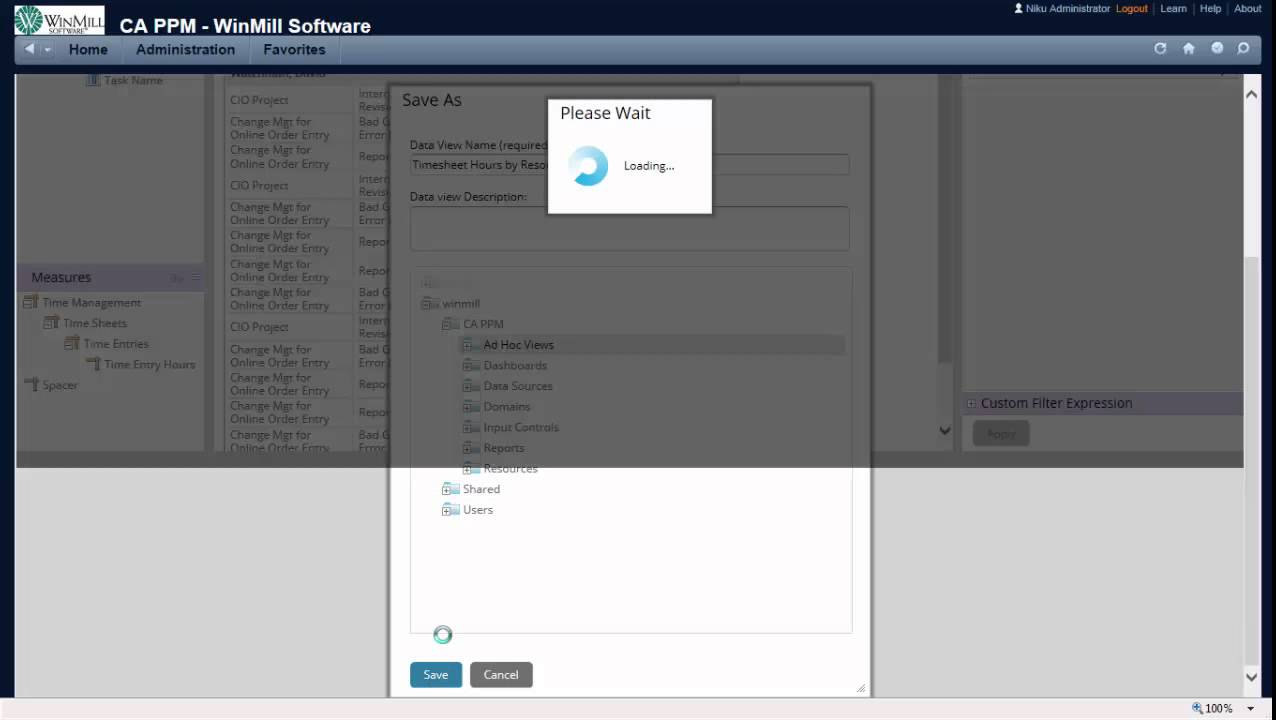
Task: Click the Data view Description text area
Action: [630, 228]
